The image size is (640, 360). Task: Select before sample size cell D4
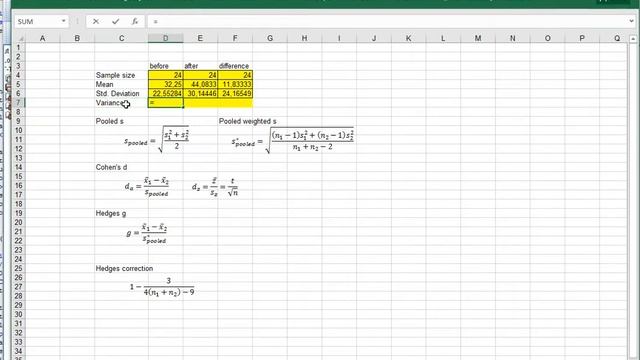point(165,75)
